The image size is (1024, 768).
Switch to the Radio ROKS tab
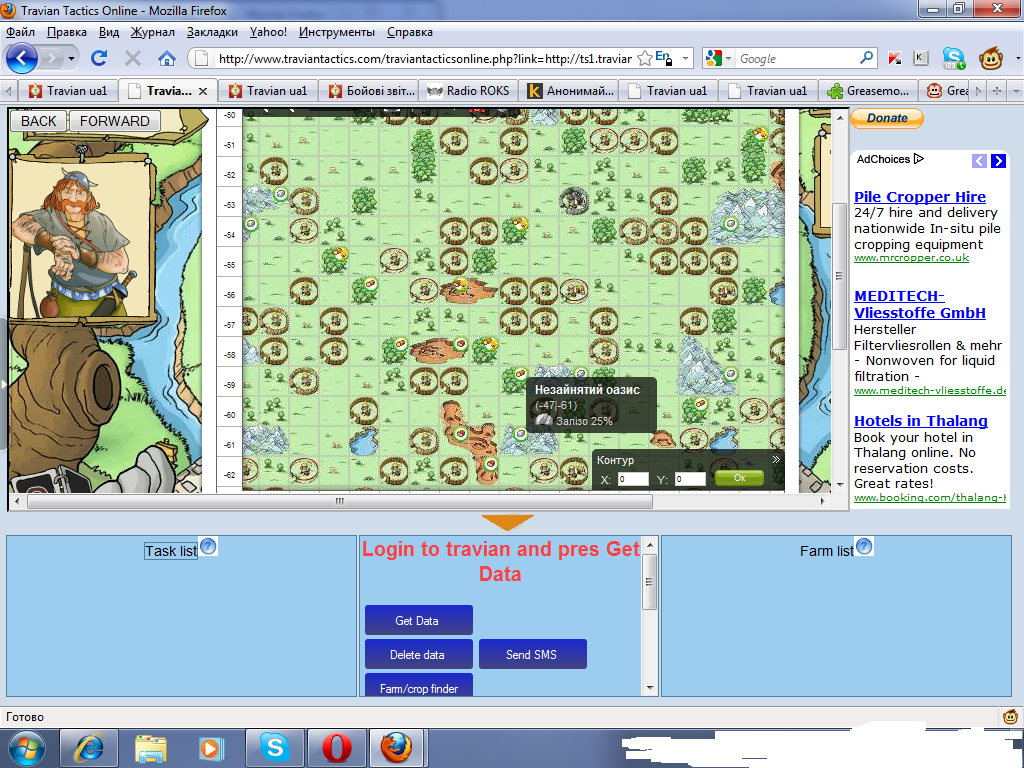[469, 91]
